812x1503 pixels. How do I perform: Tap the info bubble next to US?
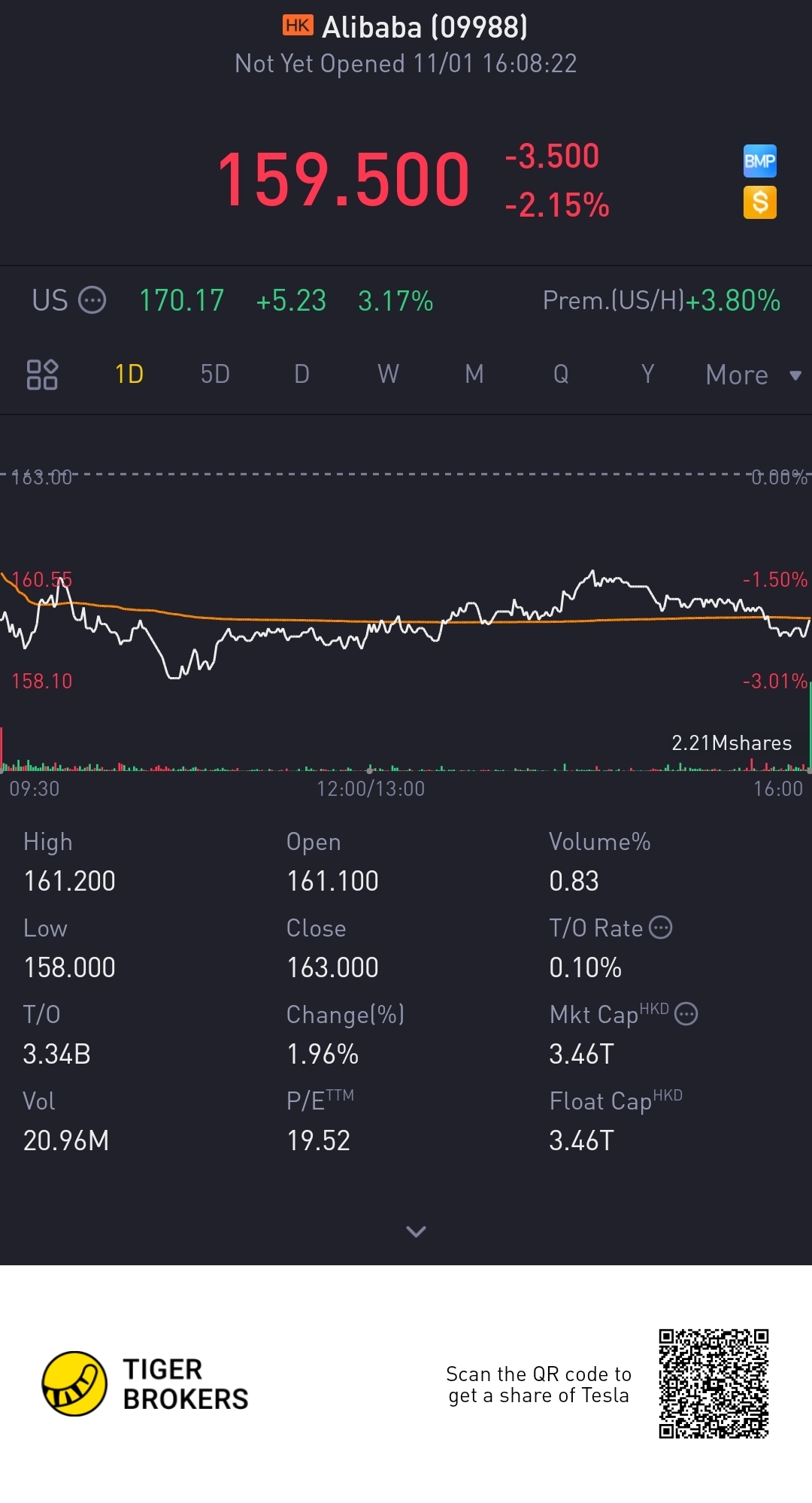(x=92, y=300)
